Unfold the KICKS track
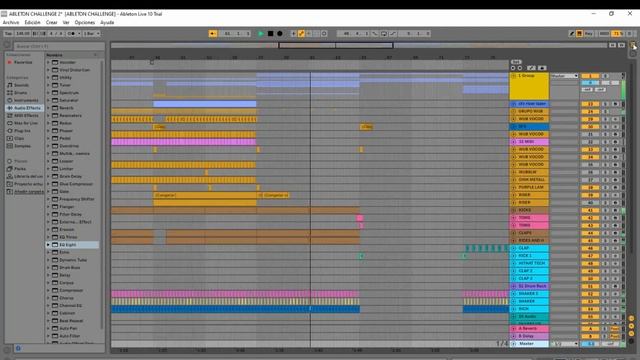640x360 pixels. 514,210
